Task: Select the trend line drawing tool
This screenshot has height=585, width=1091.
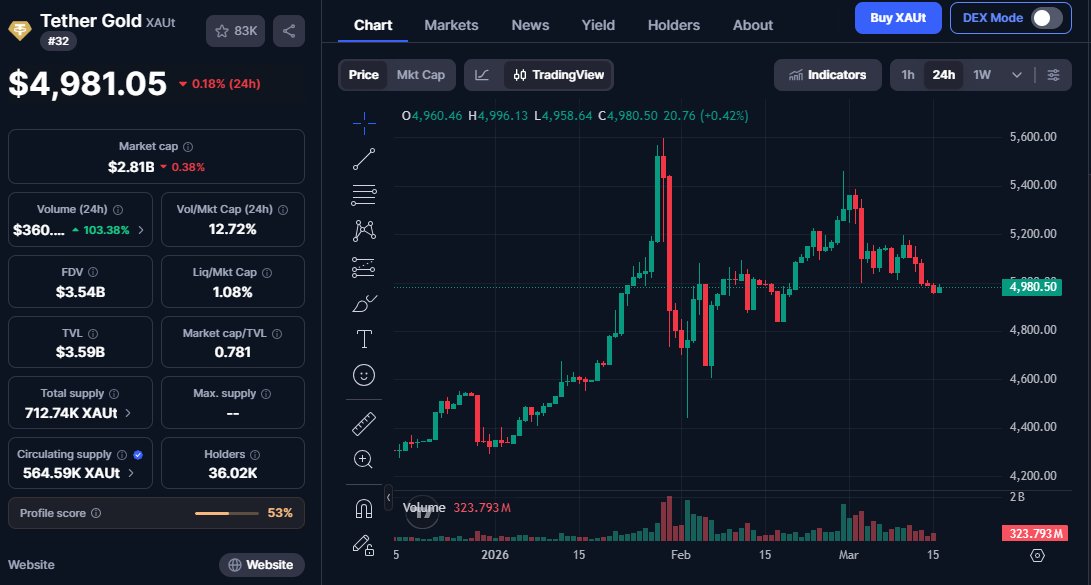Action: pos(364,159)
